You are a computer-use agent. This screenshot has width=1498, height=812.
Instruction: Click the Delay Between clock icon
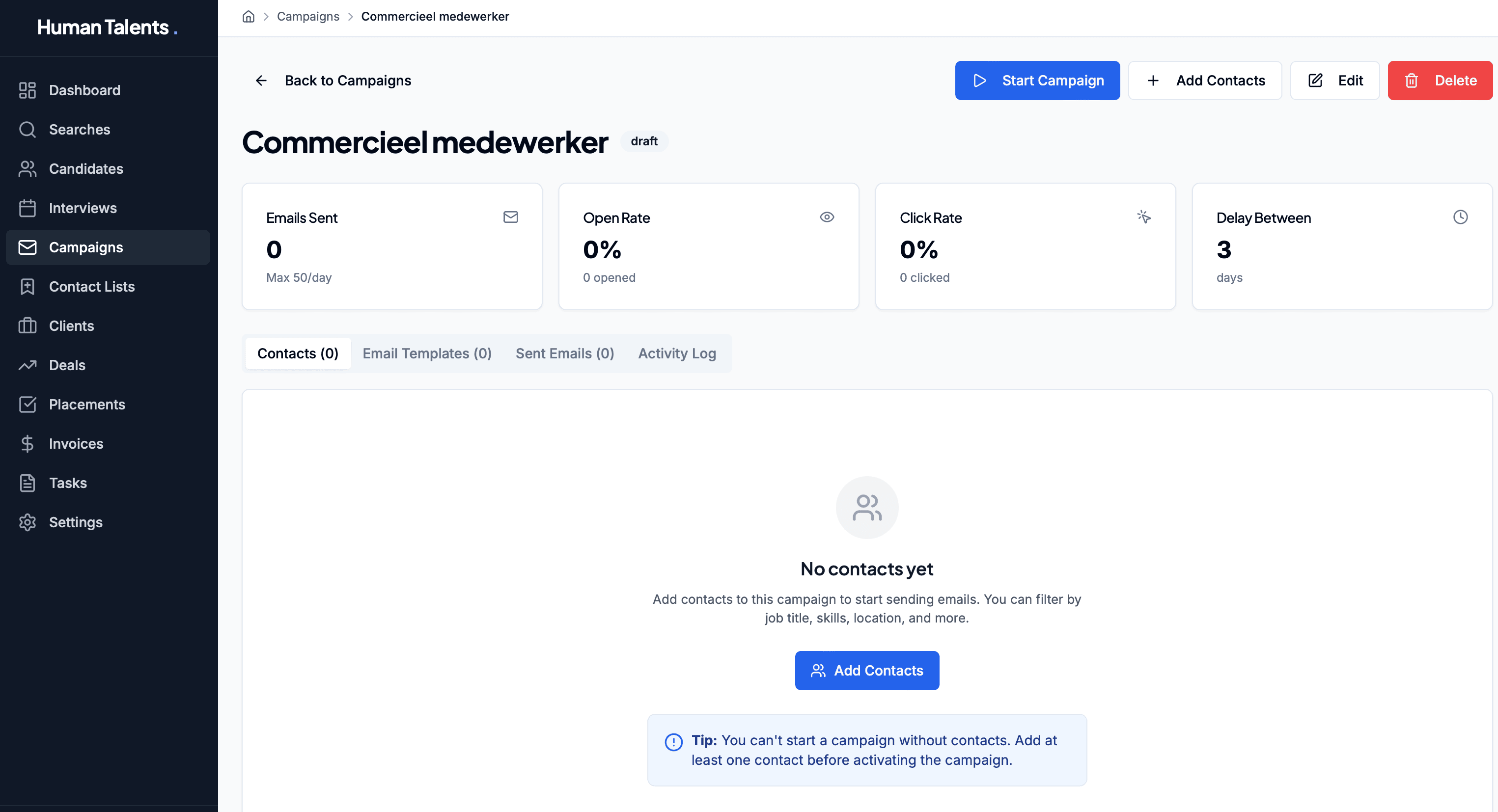pyautogui.click(x=1461, y=217)
